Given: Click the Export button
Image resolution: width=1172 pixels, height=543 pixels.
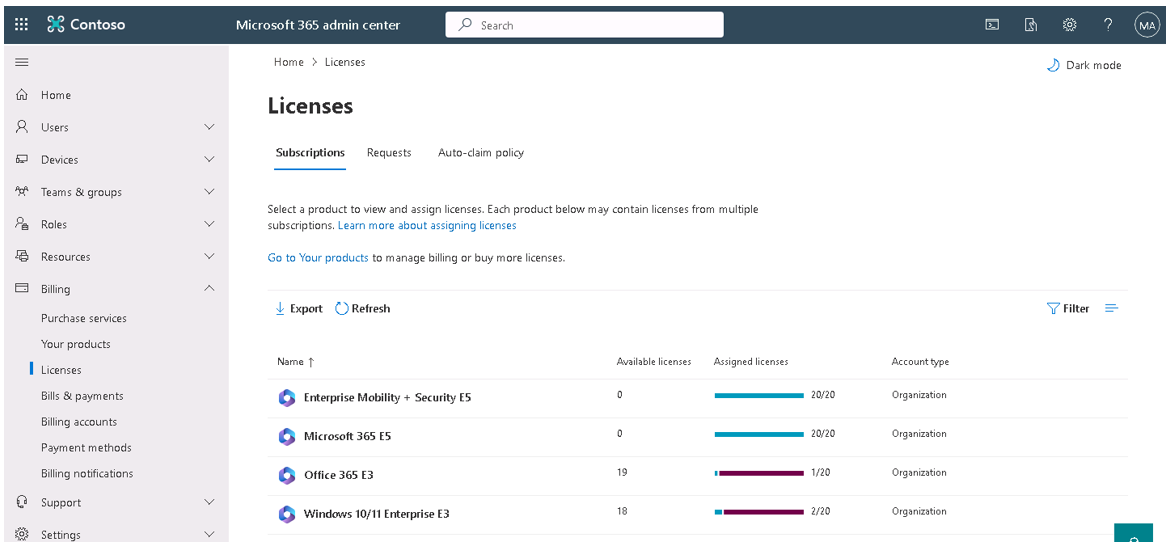Looking at the screenshot, I should coord(299,308).
